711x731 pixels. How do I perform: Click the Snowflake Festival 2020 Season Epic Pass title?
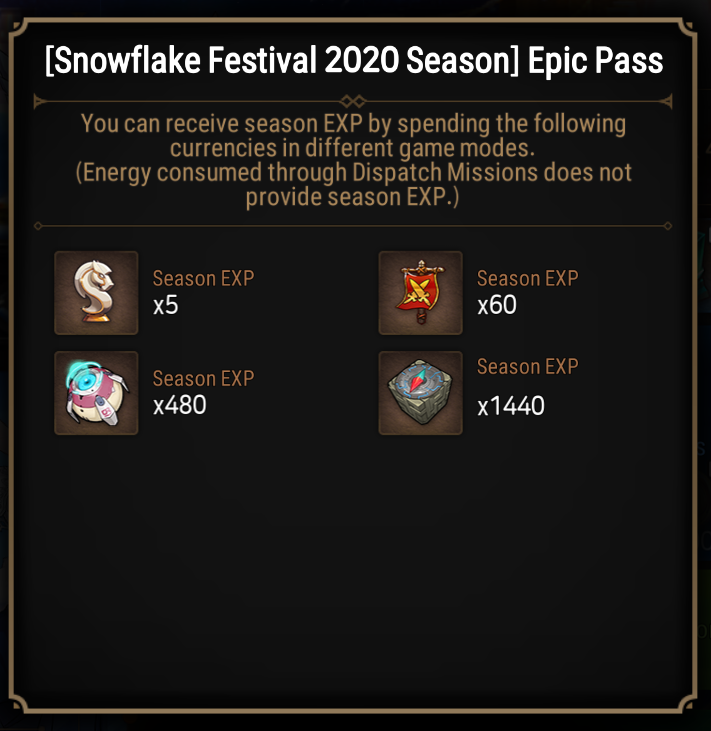click(354, 61)
